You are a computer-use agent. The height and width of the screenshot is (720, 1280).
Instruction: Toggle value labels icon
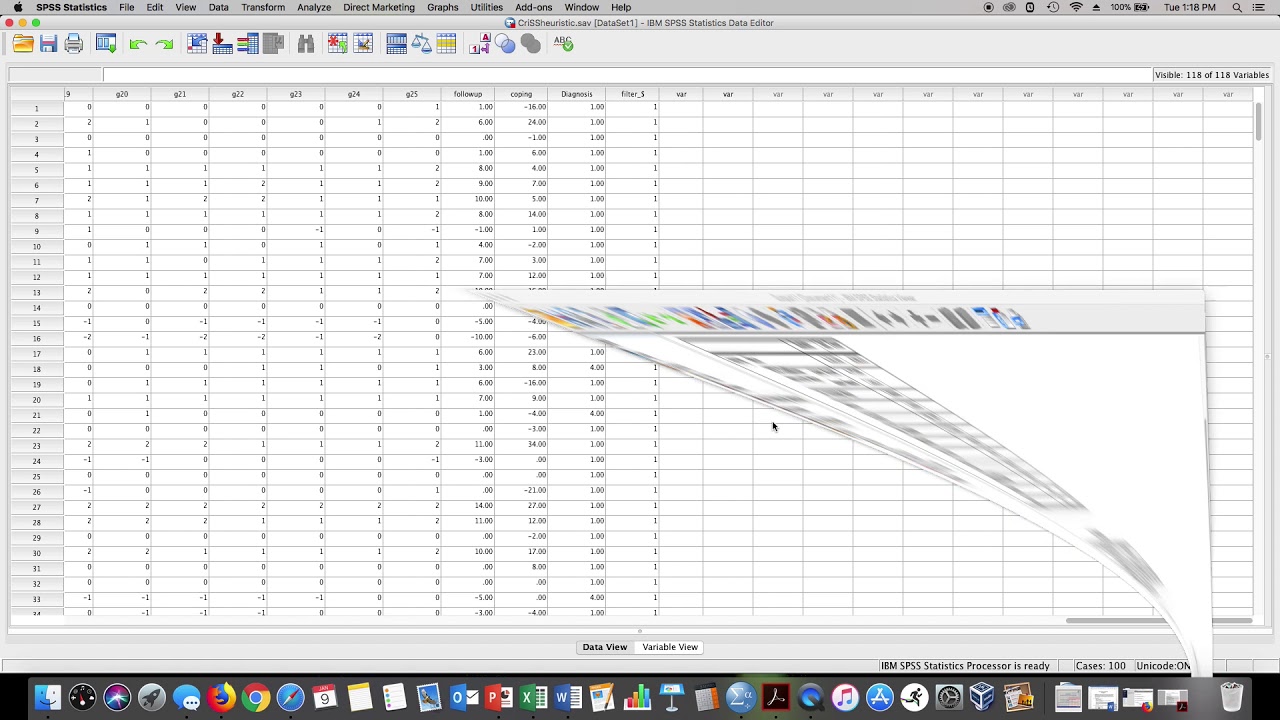coord(481,43)
